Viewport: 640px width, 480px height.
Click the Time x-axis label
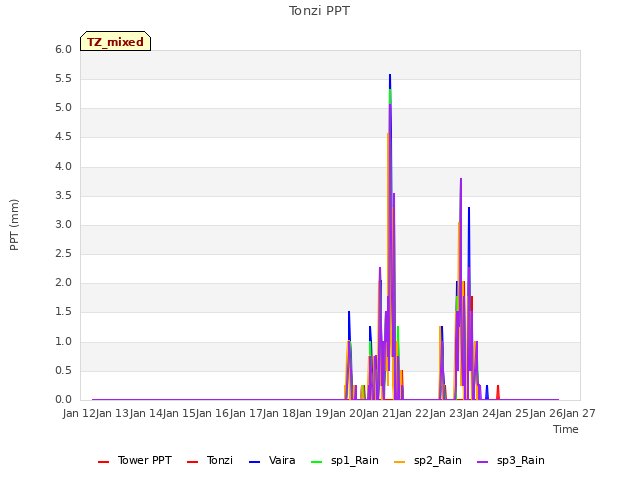point(566,429)
